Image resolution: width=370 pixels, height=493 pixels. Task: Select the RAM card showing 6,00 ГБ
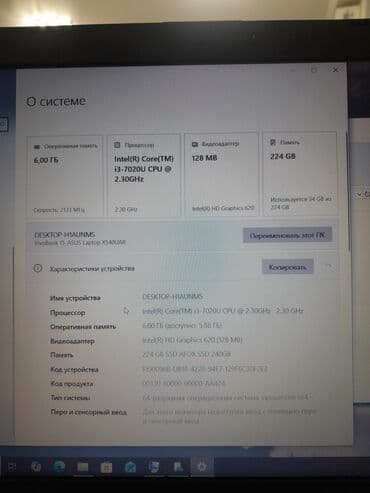(65, 176)
